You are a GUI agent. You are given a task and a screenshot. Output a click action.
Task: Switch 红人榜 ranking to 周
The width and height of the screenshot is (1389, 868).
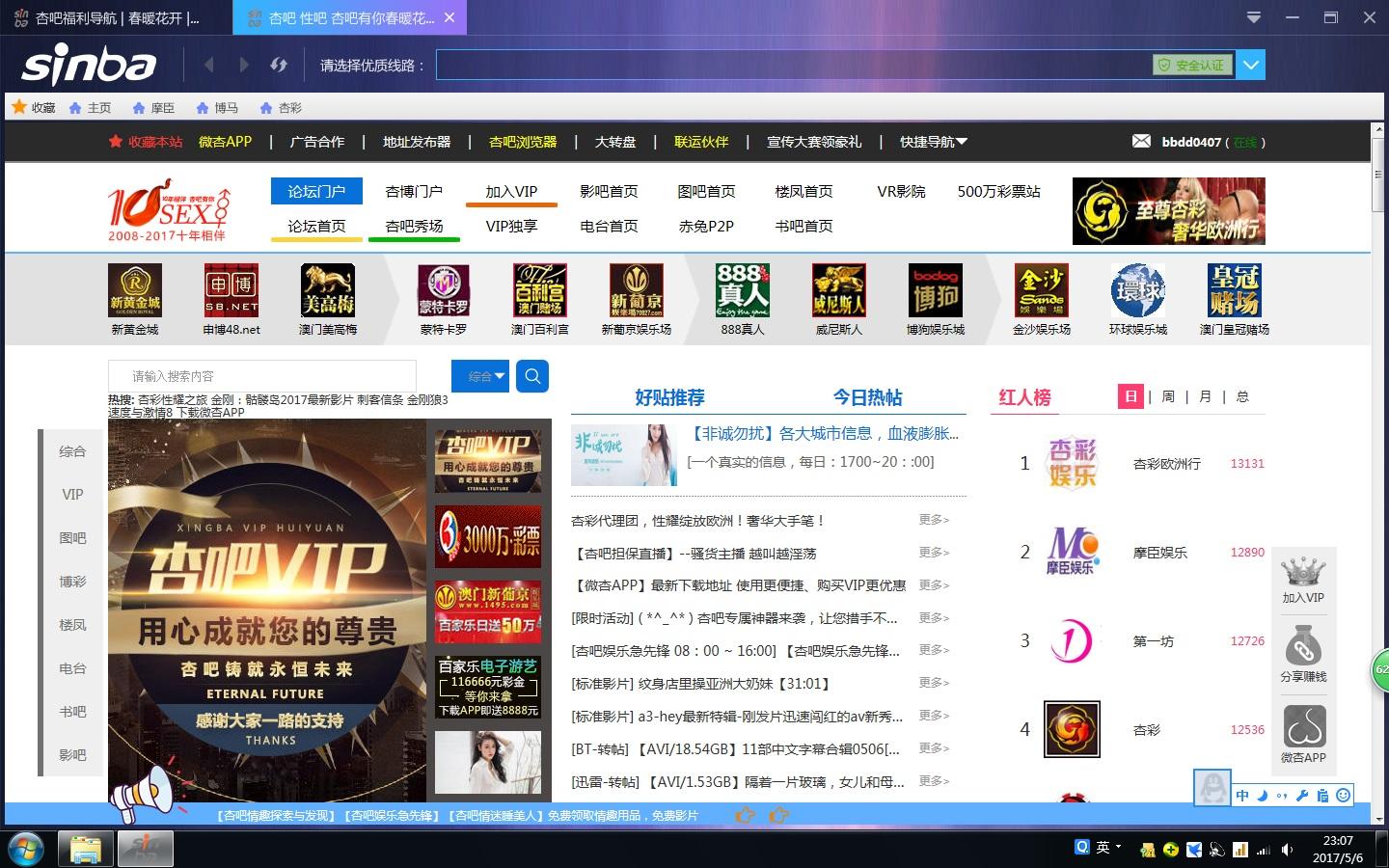click(1168, 396)
